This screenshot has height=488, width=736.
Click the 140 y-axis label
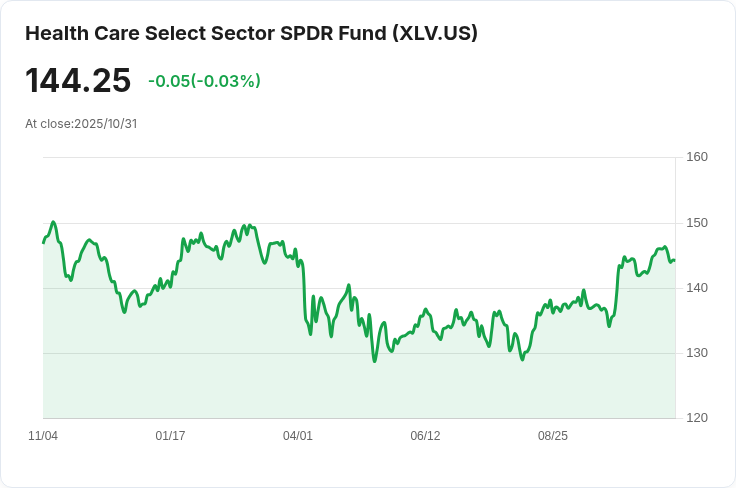click(x=697, y=288)
